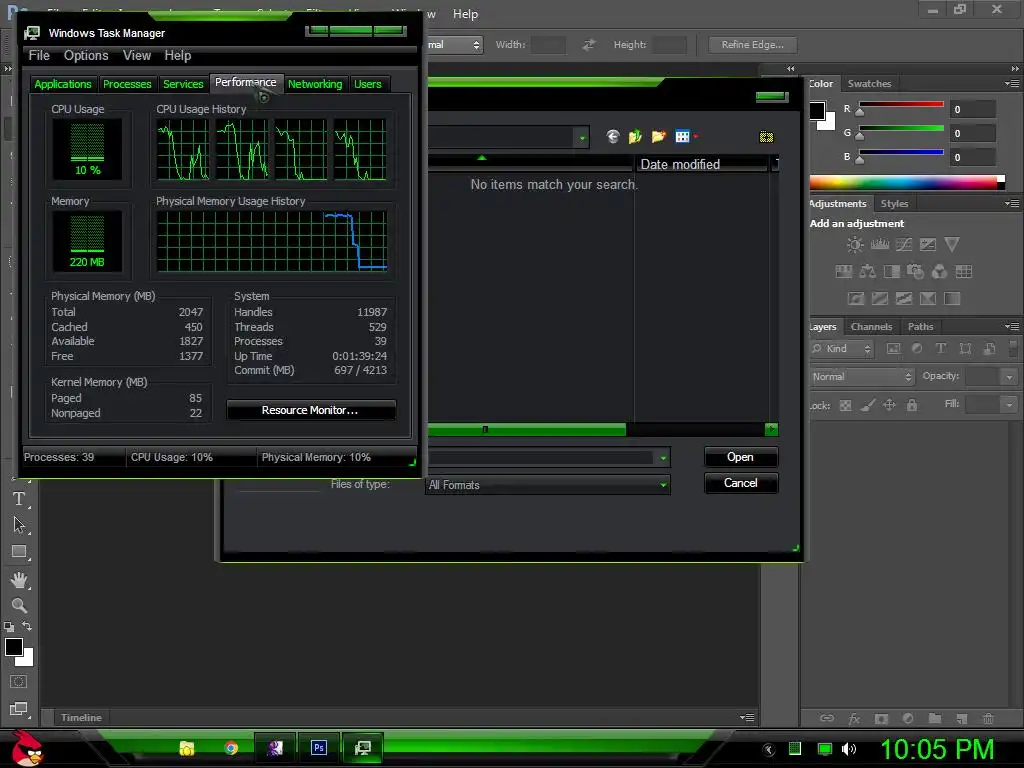Click the Resource Monitor button
Viewport: 1024px width, 768px height.
[x=311, y=410]
